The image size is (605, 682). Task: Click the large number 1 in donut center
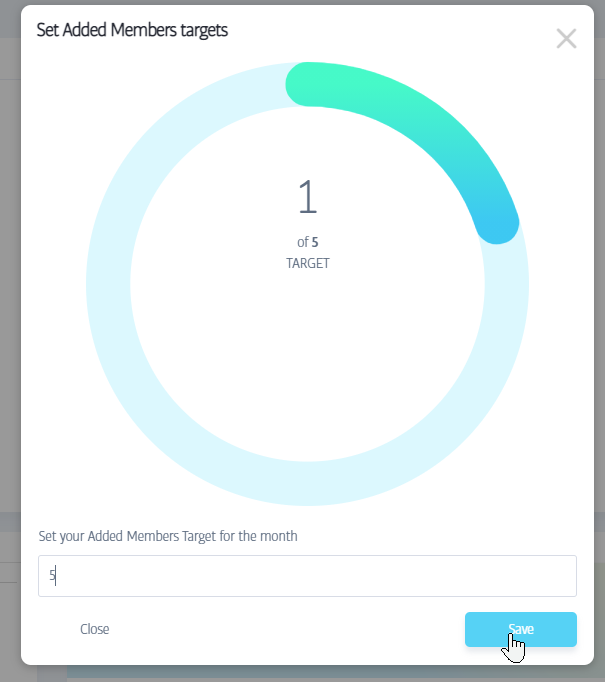click(307, 198)
